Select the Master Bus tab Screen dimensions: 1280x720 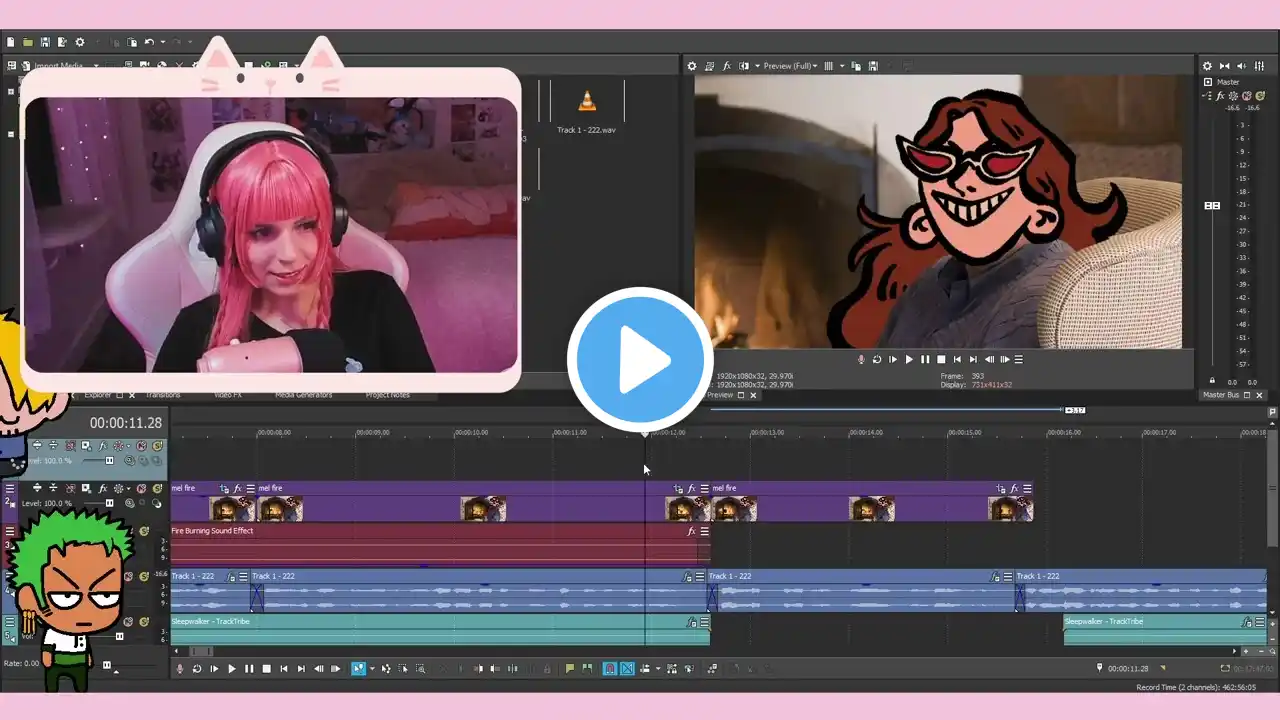(1220, 395)
